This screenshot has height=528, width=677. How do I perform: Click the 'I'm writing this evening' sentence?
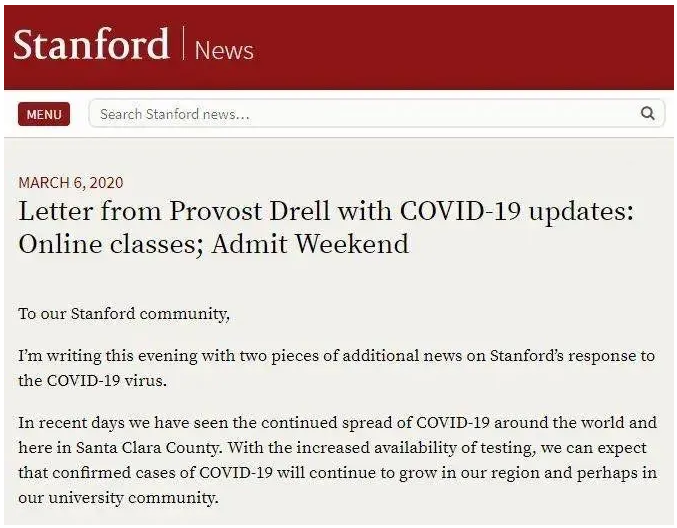point(336,368)
